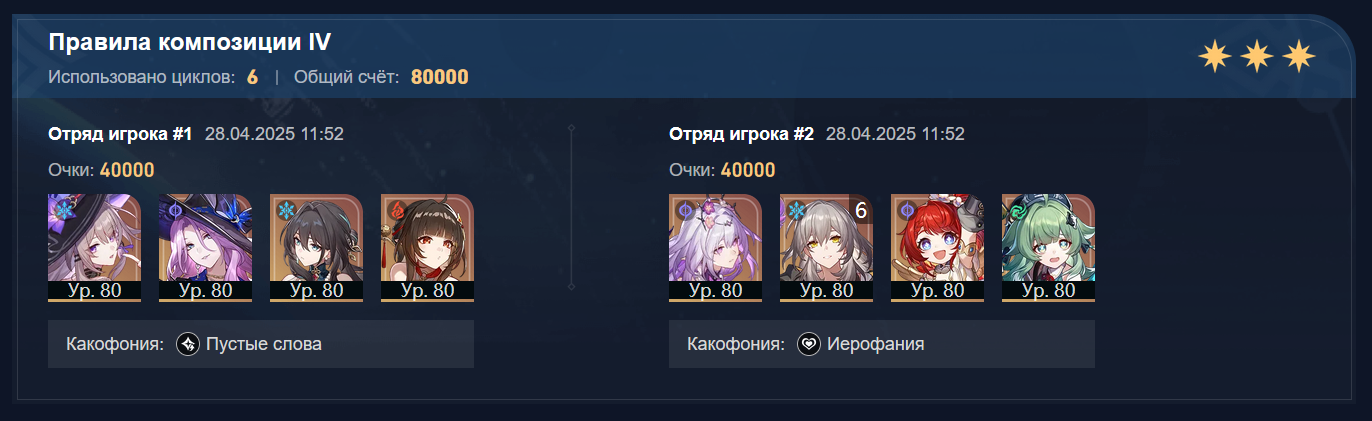Click the Пустые слова cacophony icon
1372x421 pixels.
[x=188, y=344]
